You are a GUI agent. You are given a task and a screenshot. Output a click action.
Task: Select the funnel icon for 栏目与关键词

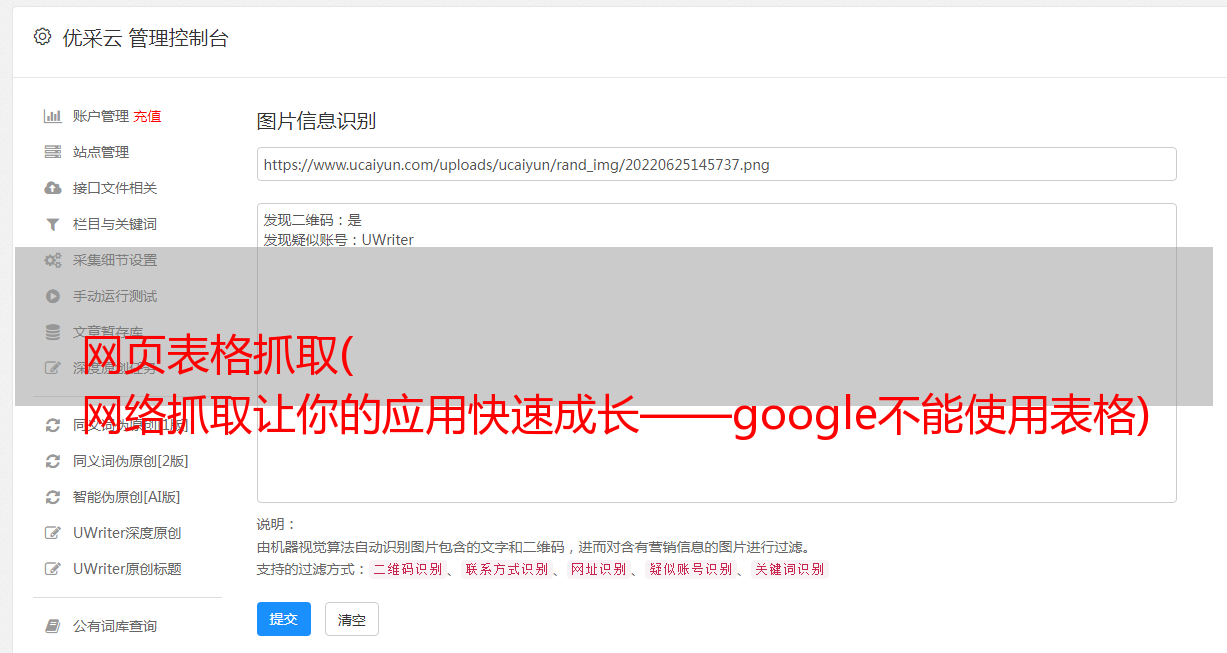pyautogui.click(x=53, y=224)
